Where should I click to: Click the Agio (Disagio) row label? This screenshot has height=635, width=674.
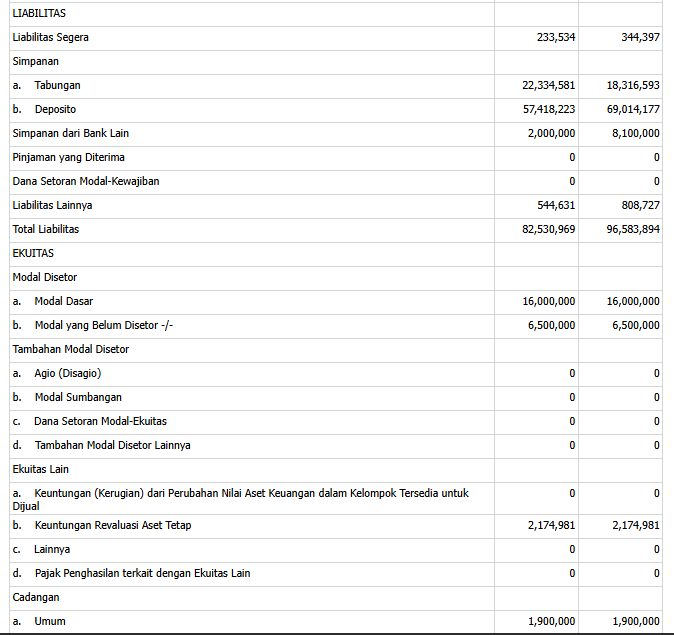pyautogui.click(x=68, y=373)
